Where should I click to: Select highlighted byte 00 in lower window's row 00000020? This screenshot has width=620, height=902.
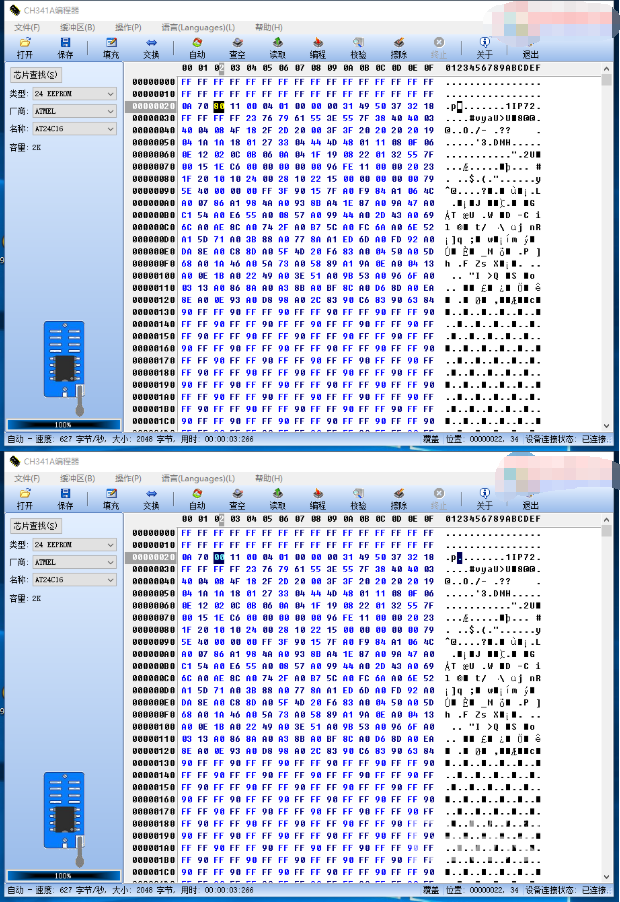tap(219, 557)
